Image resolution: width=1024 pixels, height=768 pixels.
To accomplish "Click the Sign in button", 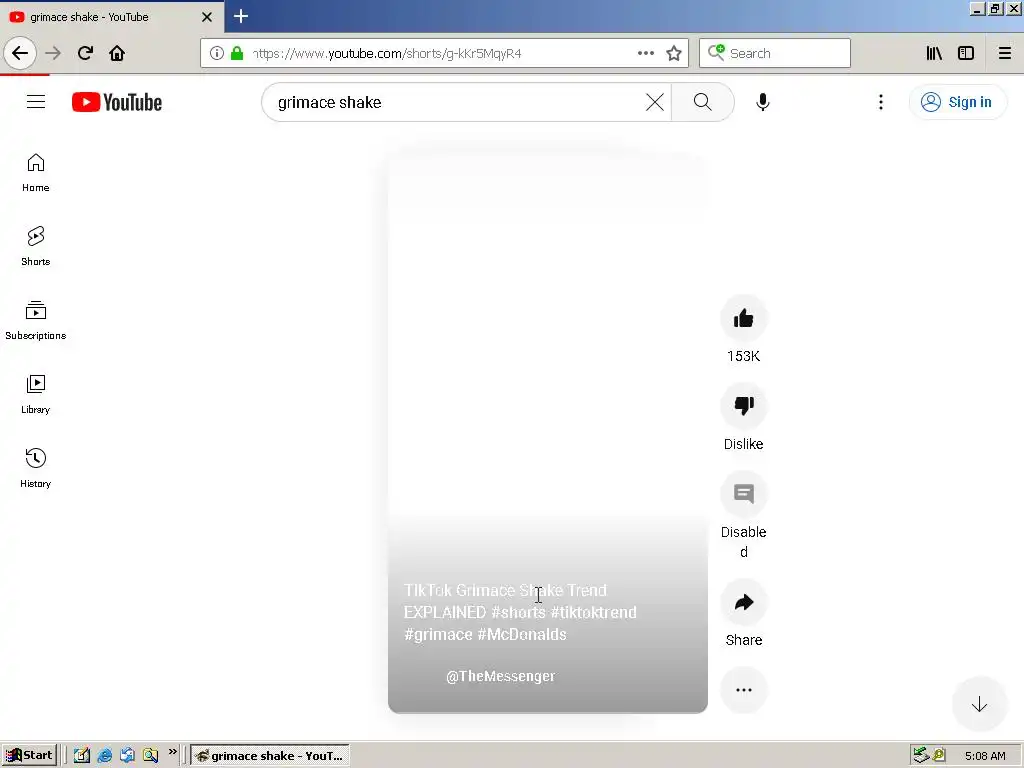I will tap(957, 102).
